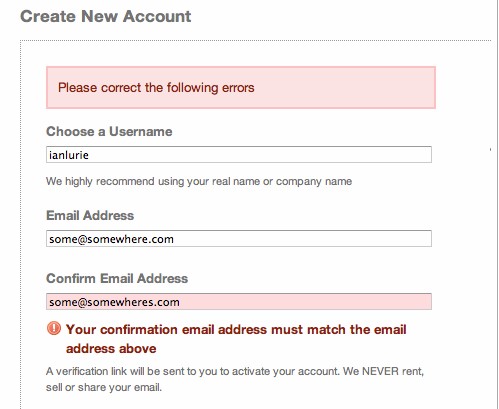Click the verification link notice text
Screen dimensions: 499x409
pos(235,379)
